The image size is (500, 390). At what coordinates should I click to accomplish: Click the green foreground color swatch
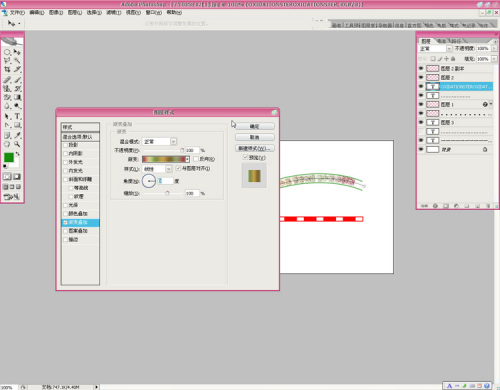(9, 157)
